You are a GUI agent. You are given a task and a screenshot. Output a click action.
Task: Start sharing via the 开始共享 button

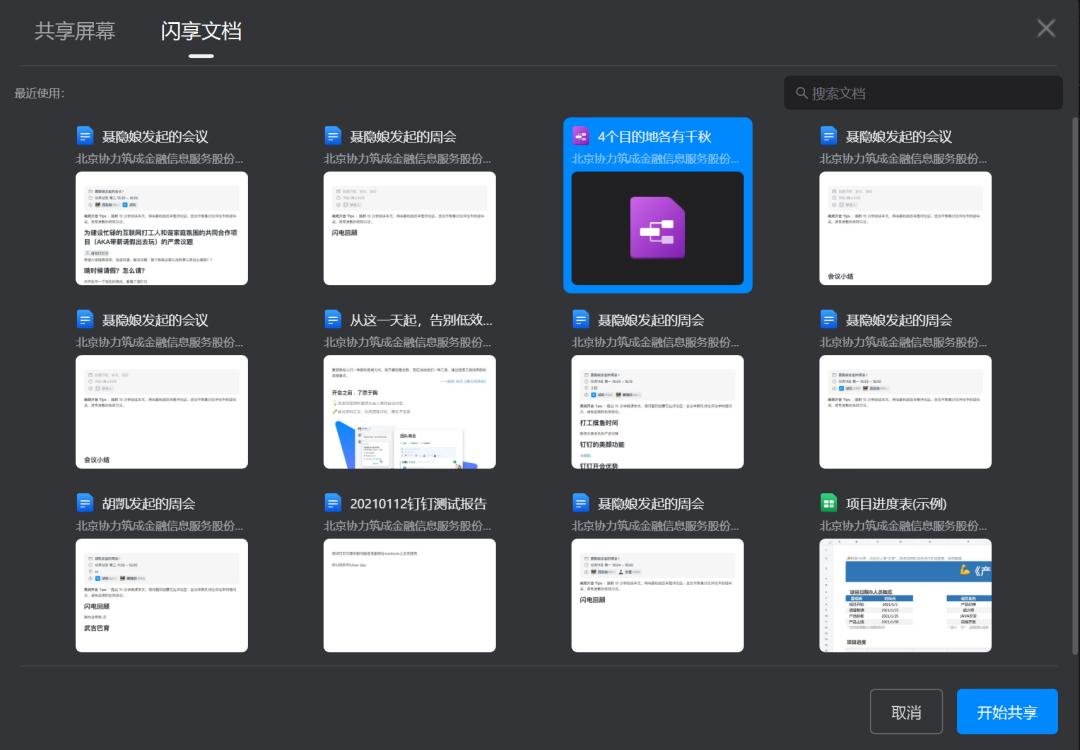pos(1007,712)
